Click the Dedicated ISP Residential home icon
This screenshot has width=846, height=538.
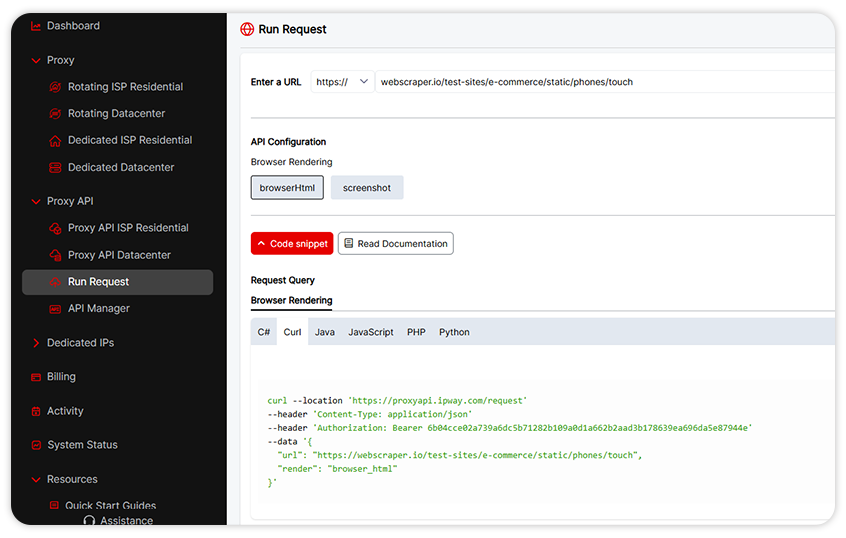pyautogui.click(x=57, y=141)
